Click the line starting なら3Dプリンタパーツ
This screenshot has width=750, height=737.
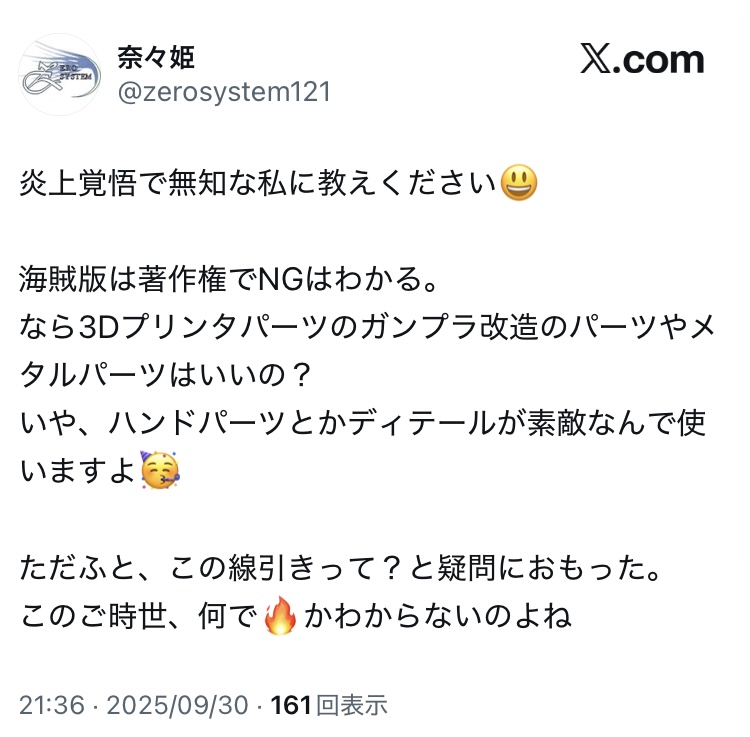367,327
